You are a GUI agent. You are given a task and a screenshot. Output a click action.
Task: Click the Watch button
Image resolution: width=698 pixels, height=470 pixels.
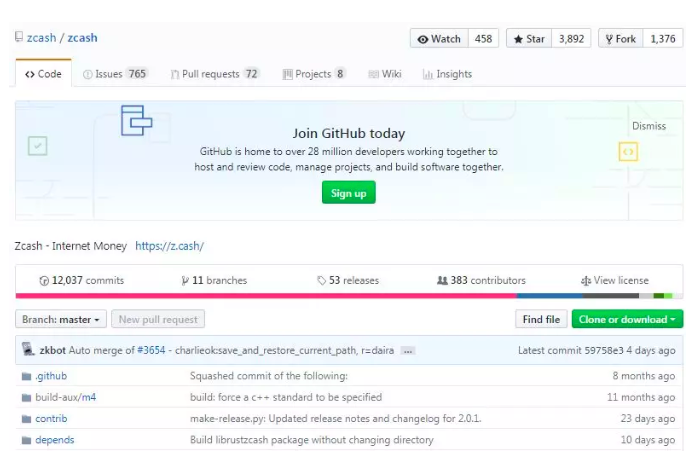(x=439, y=39)
